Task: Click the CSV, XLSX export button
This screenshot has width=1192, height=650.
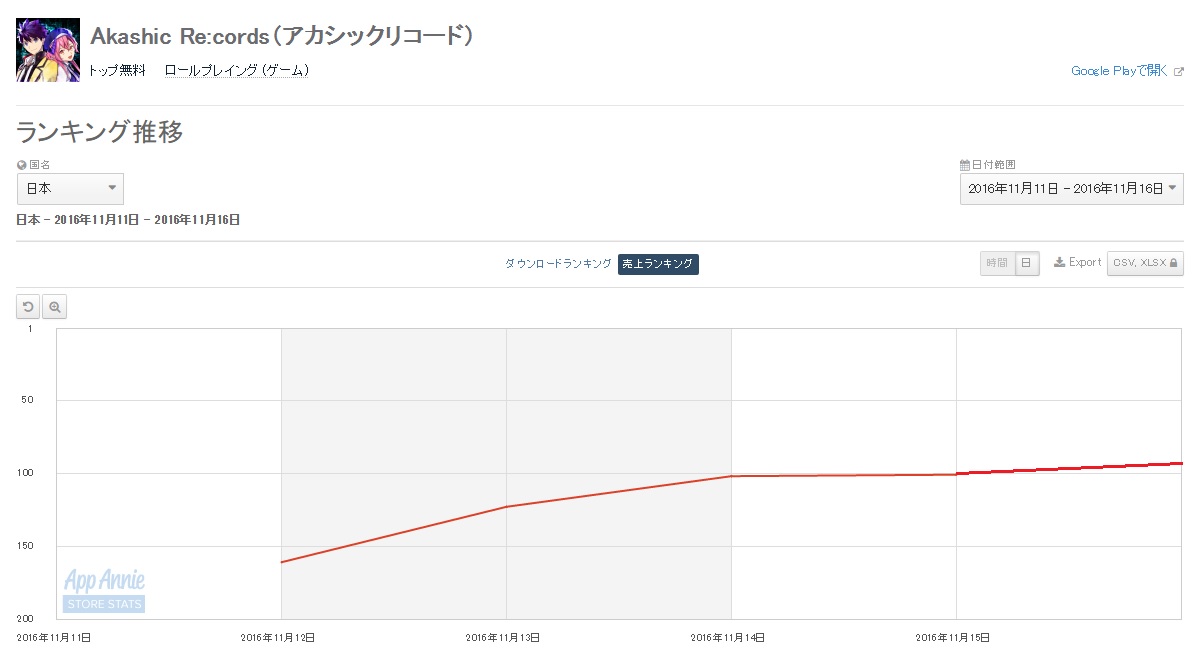Action: pyautogui.click(x=1145, y=263)
